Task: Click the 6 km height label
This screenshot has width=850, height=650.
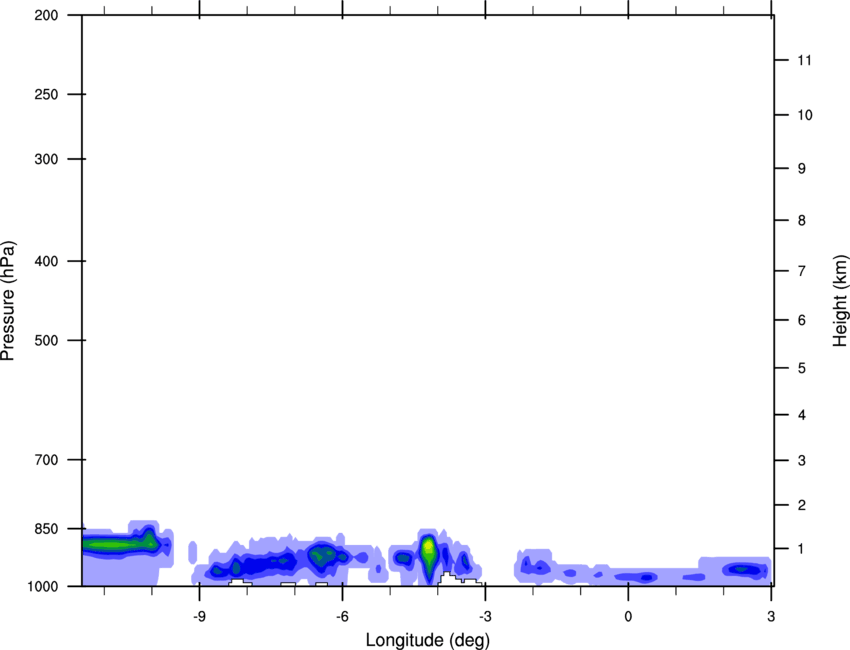Action: pyautogui.click(x=801, y=320)
